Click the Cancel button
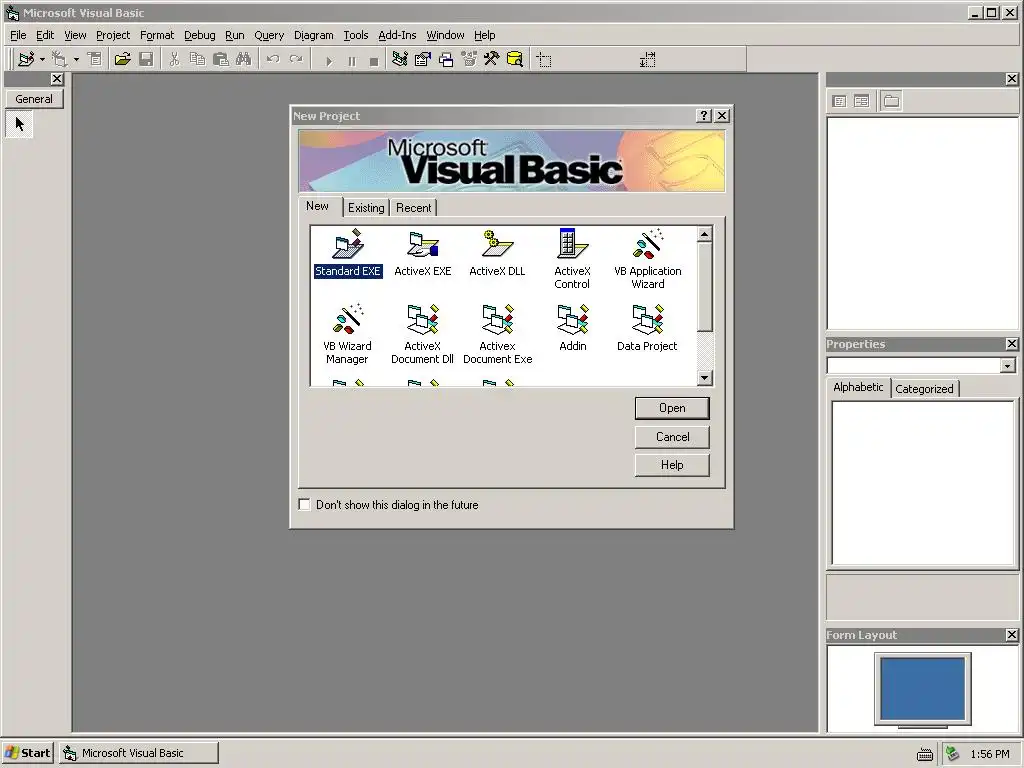The width and height of the screenshot is (1024, 768). click(x=672, y=437)
